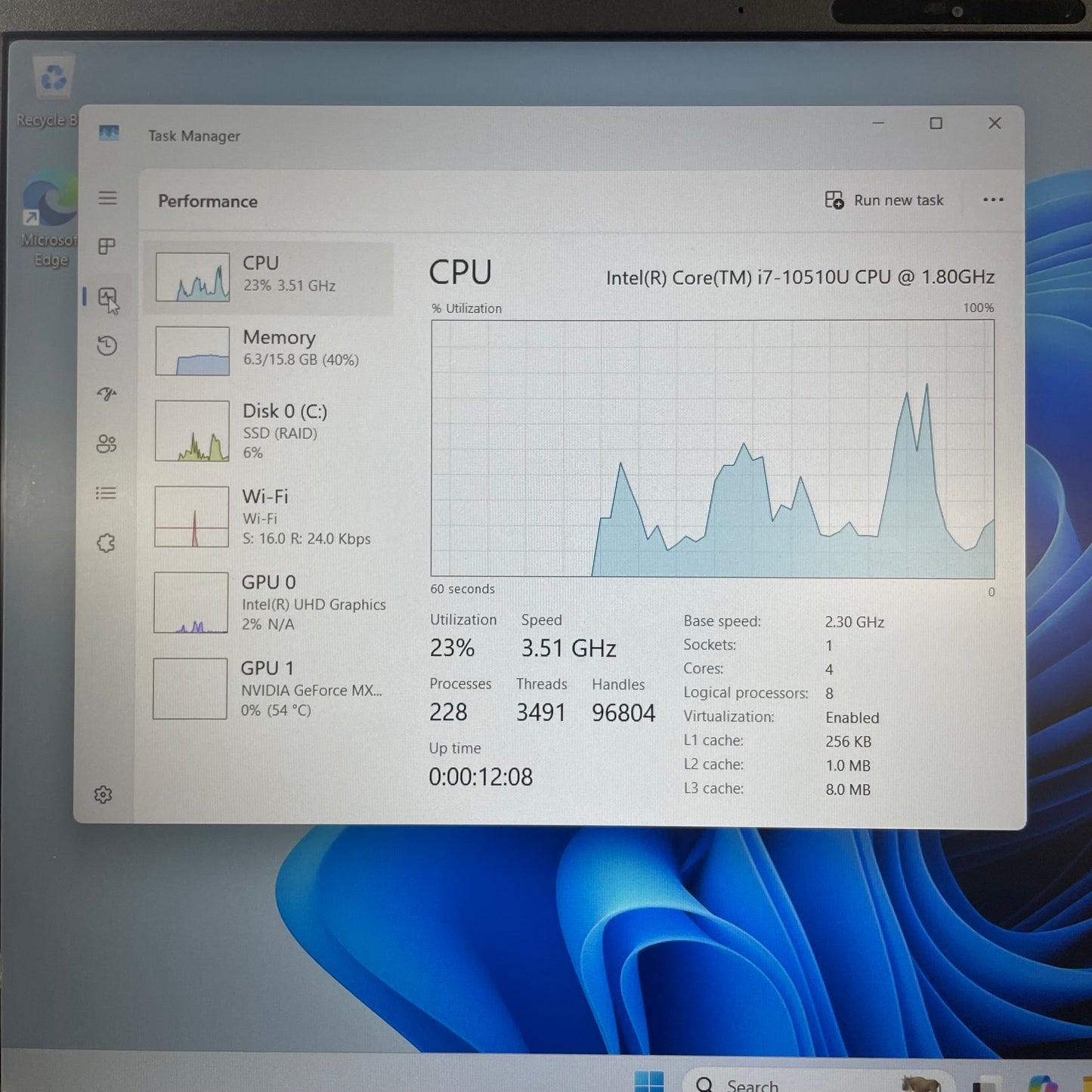Image resolution: width=1092 pixels, height=1092 pixels.
Task: Click the GPU 1 label
Action: [268, 668]
